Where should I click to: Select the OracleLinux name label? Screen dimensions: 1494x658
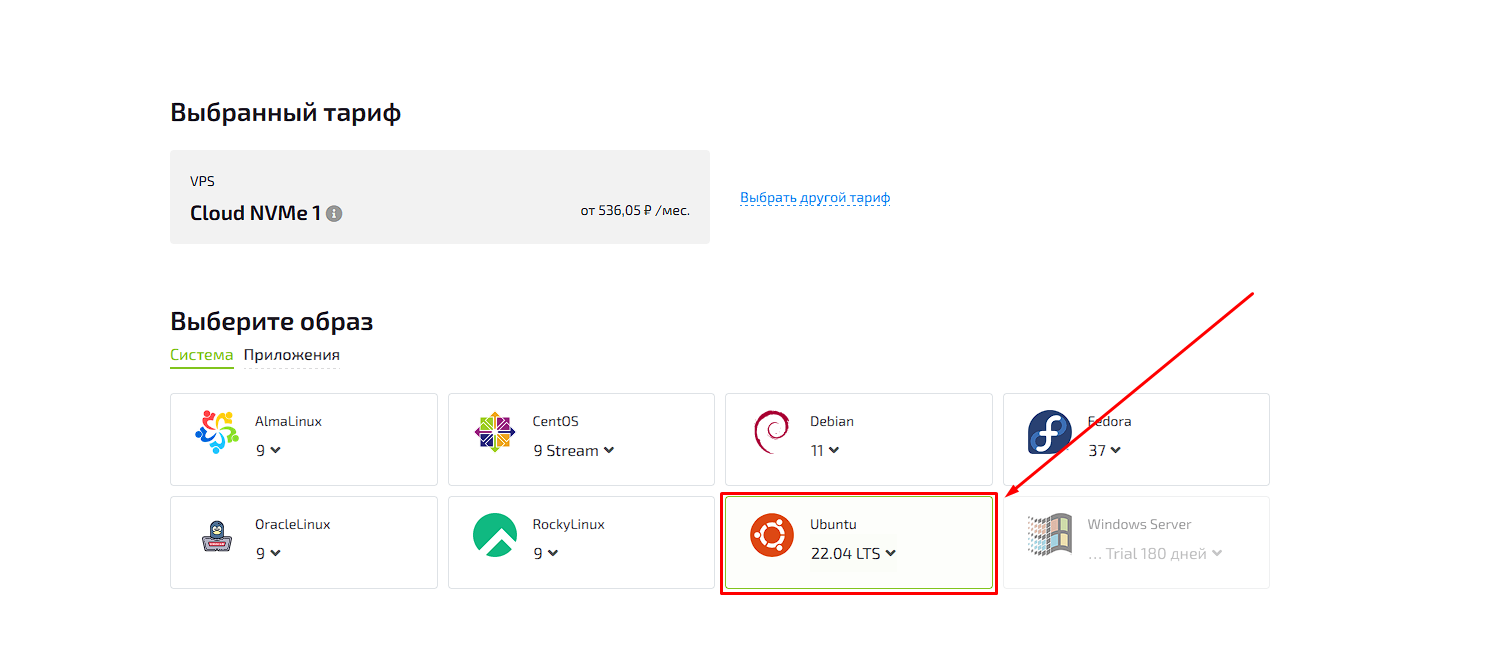(x=292, y=524)
